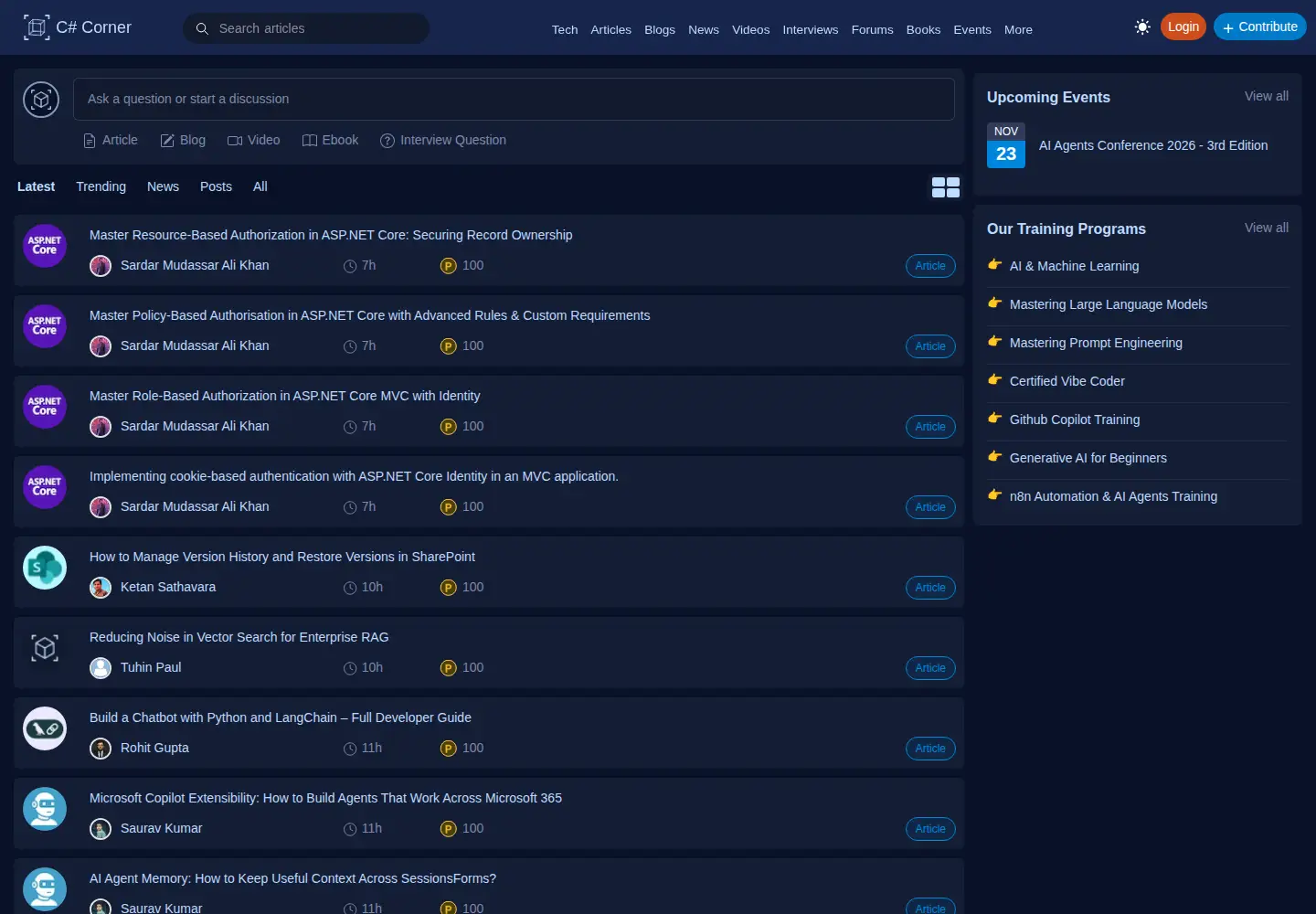Click the orange Login button
The height and width of the screenshot is (914, 1316).
1183,27
